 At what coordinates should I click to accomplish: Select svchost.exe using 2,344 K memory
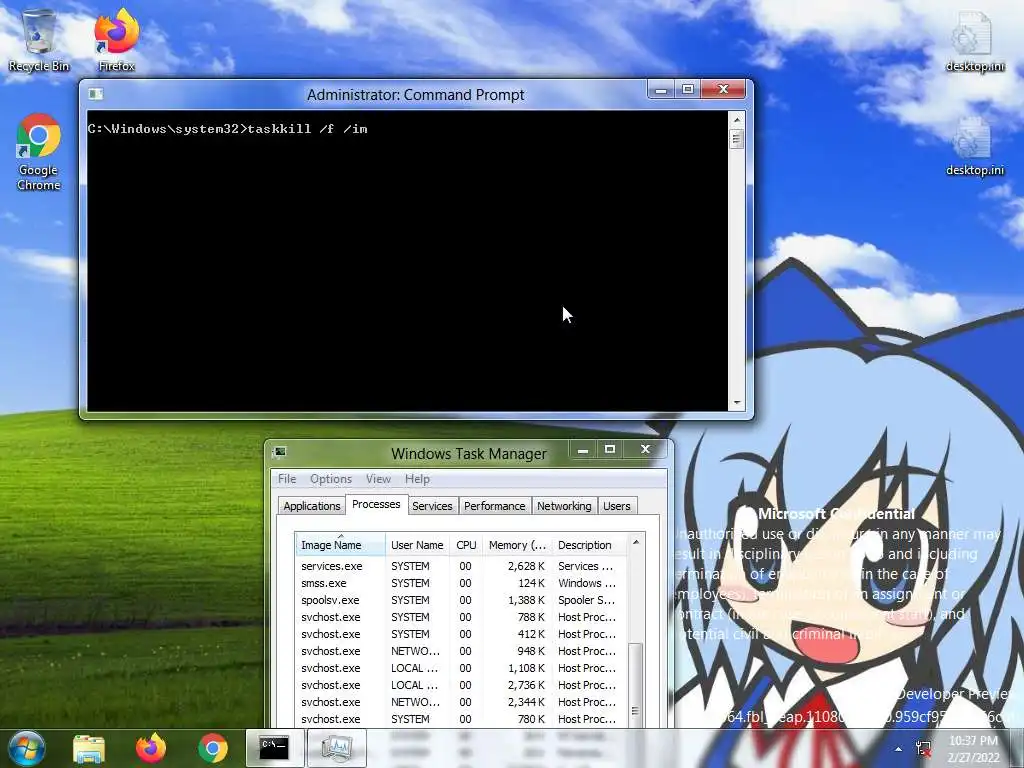click(x=460, y=702)
